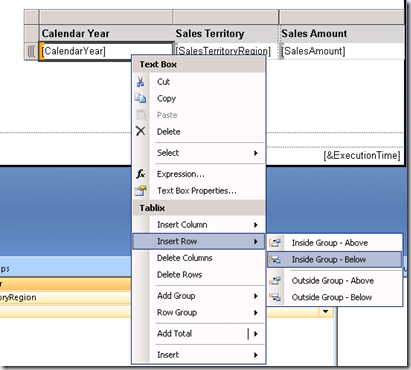Click the Delete X icon
Viewport: 411px width, 370px height.
(140, 131)
